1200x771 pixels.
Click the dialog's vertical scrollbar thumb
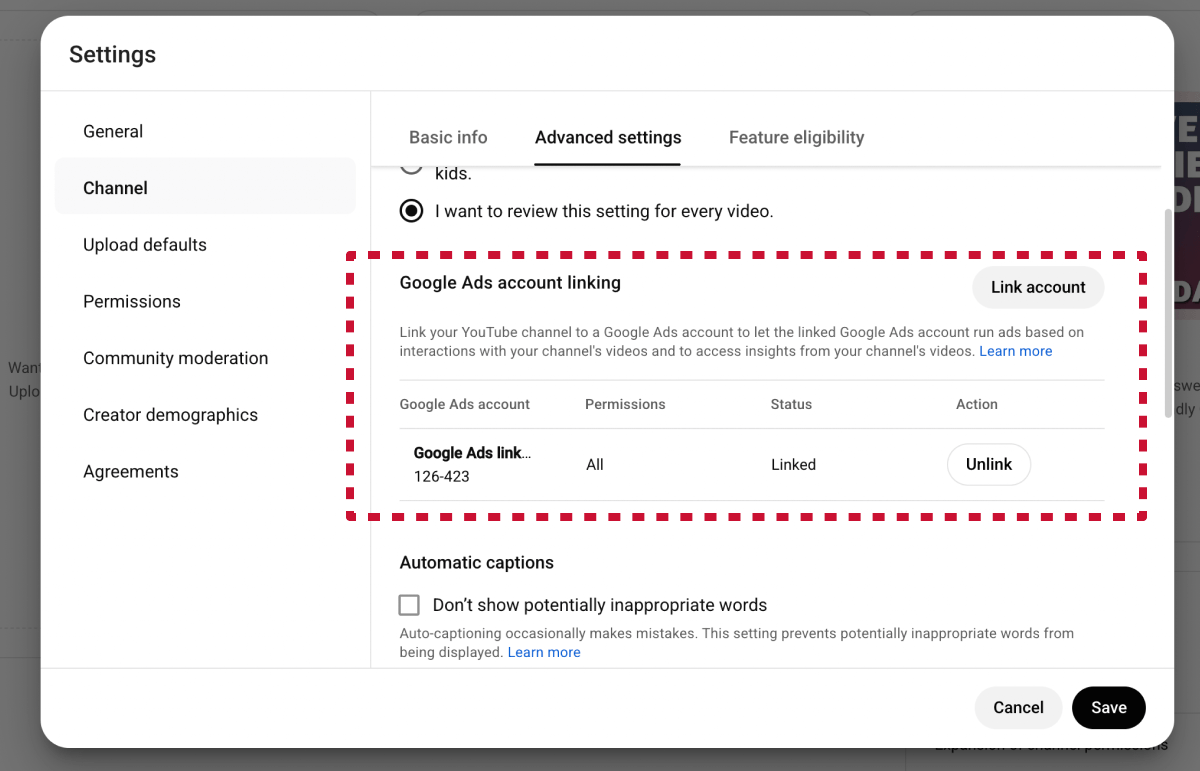coord(1168,313)
